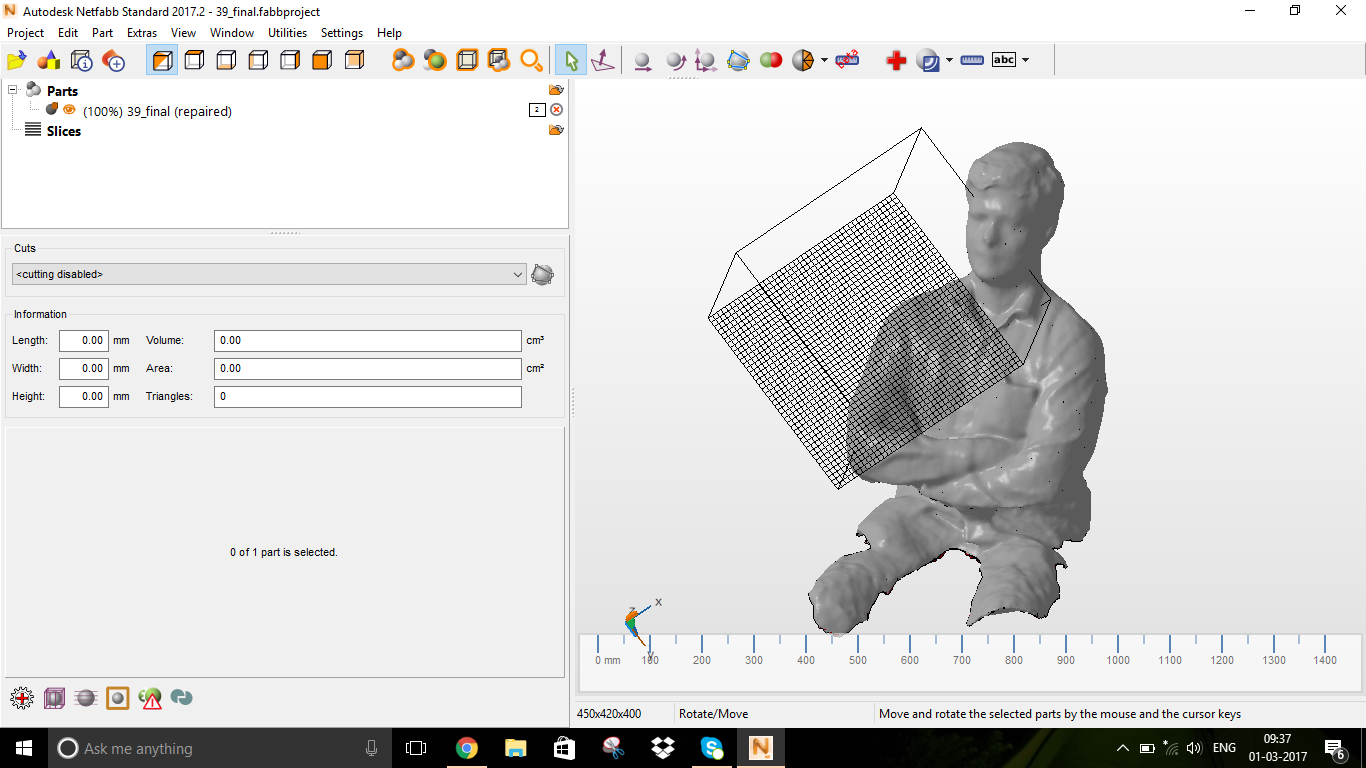Toggle the selection mode arrow tool

point(570,61)
